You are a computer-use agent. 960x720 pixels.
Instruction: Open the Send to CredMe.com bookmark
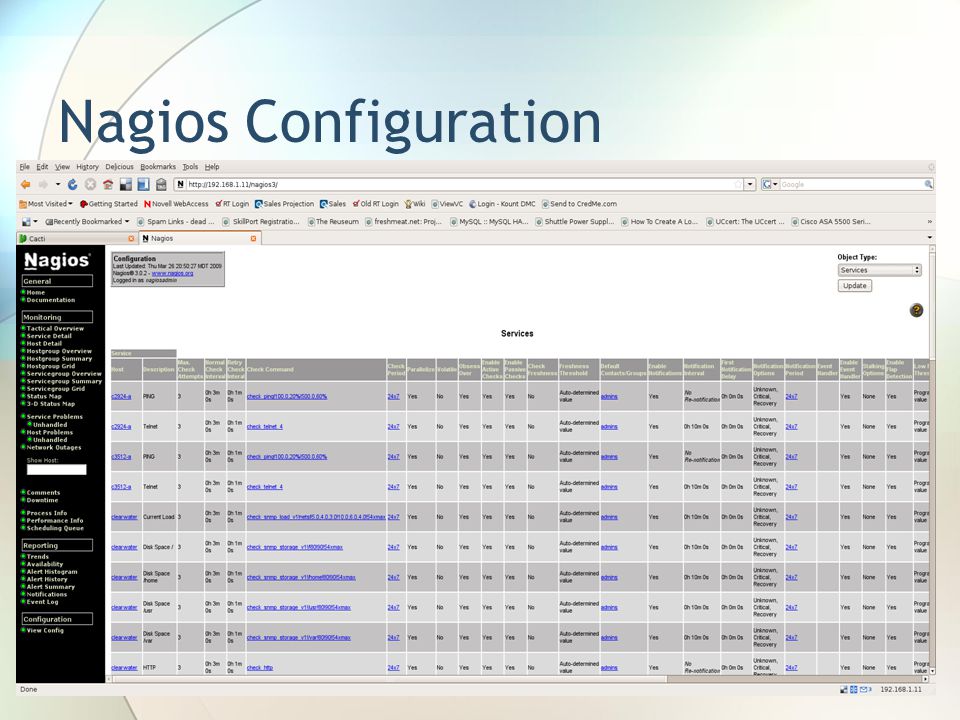(579, 204)
